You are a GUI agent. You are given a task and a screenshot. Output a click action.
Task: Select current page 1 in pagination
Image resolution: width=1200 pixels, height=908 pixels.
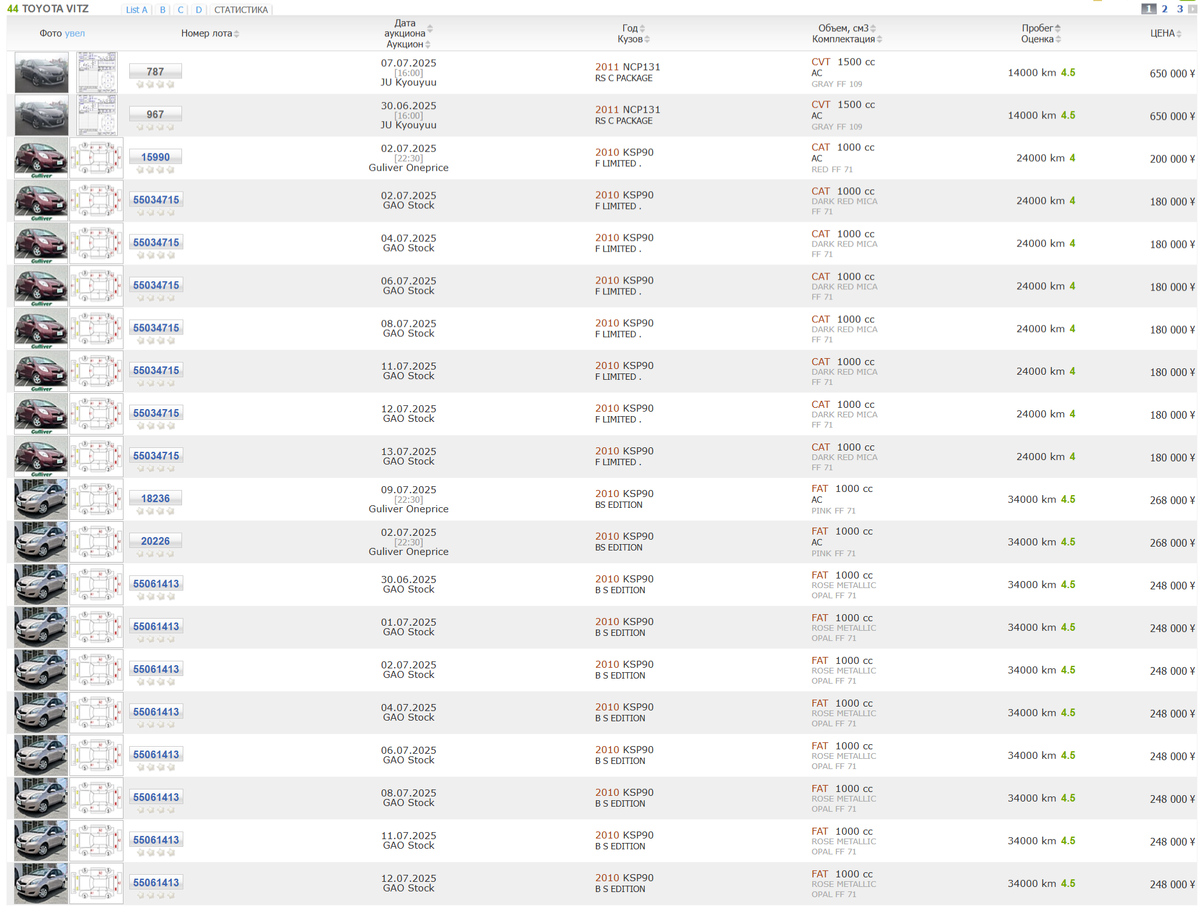tap(1149, 9)
